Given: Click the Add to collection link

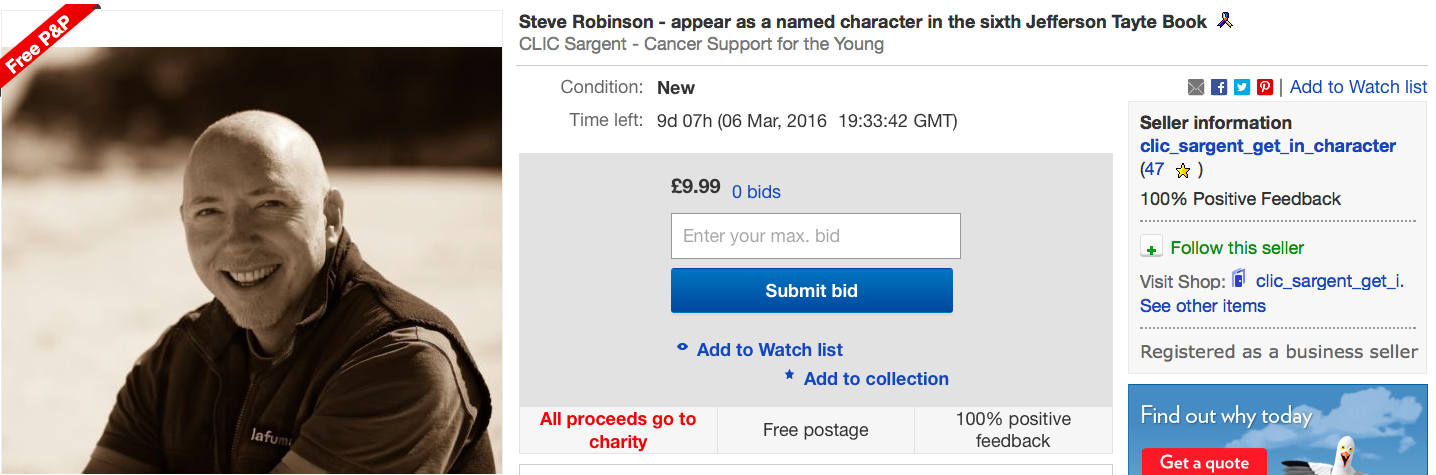Looking at the screenshot, I should click(876, 379).
